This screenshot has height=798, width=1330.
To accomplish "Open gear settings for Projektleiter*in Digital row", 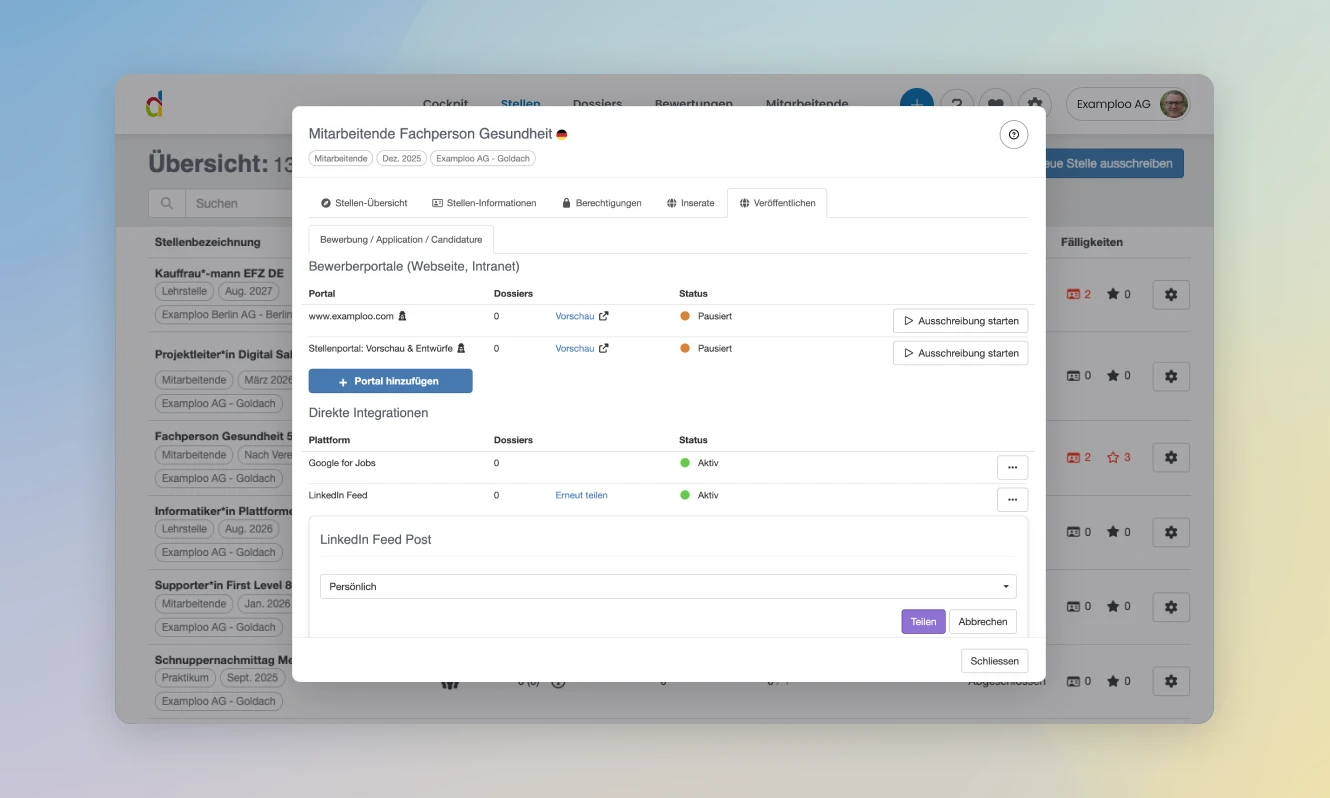I will (1171, 376).
